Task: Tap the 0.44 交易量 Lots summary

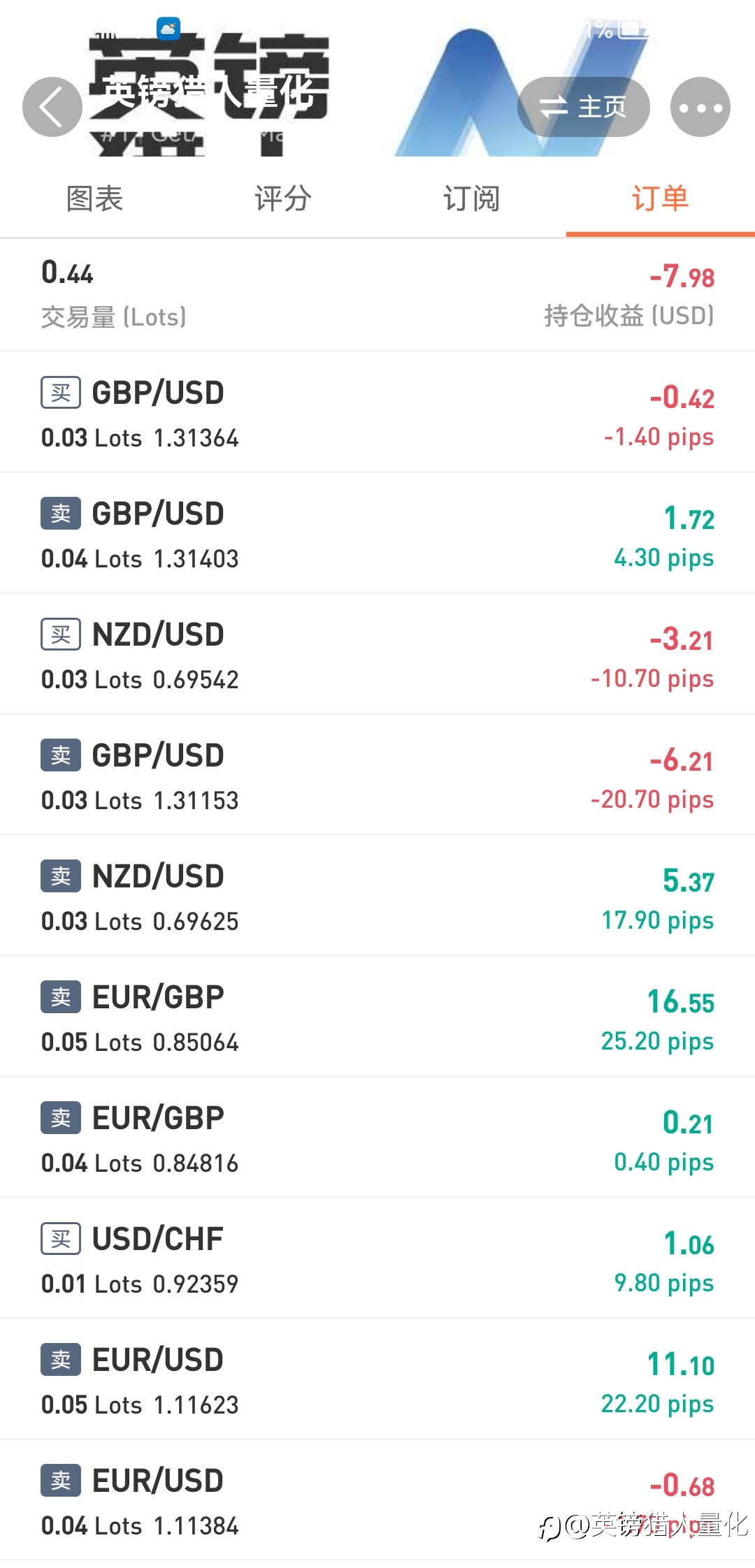Action: click(68, 273)
